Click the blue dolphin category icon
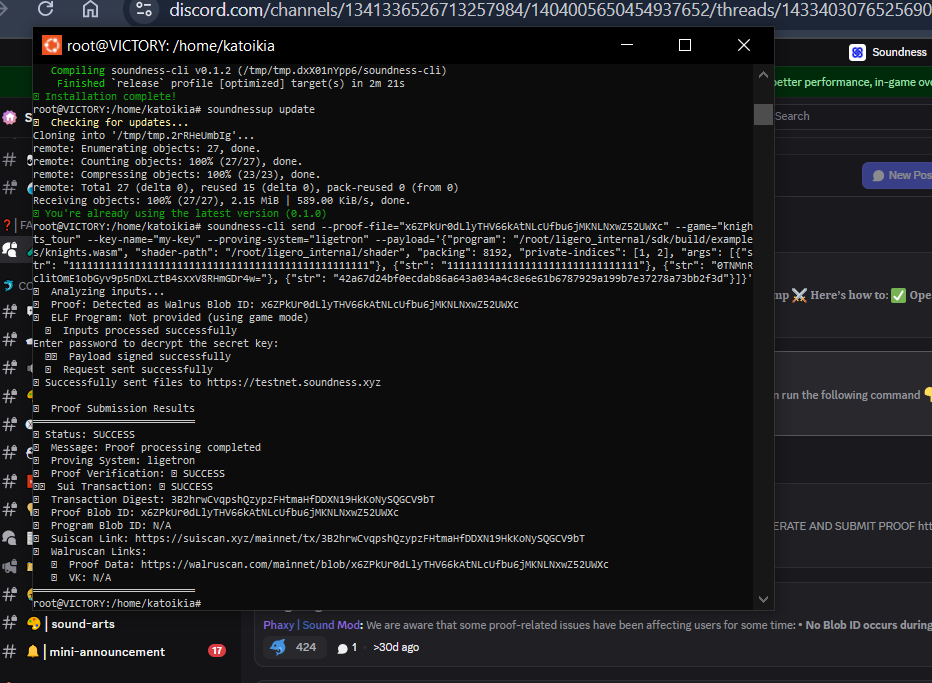Screen dimensions: 932x683 8,286
